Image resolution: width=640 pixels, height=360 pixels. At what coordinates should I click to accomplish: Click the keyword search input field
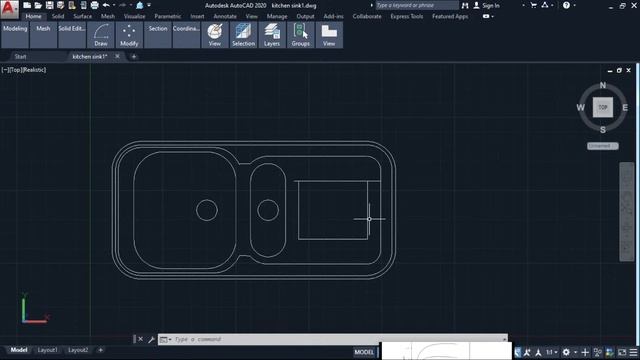pos(417,5)
